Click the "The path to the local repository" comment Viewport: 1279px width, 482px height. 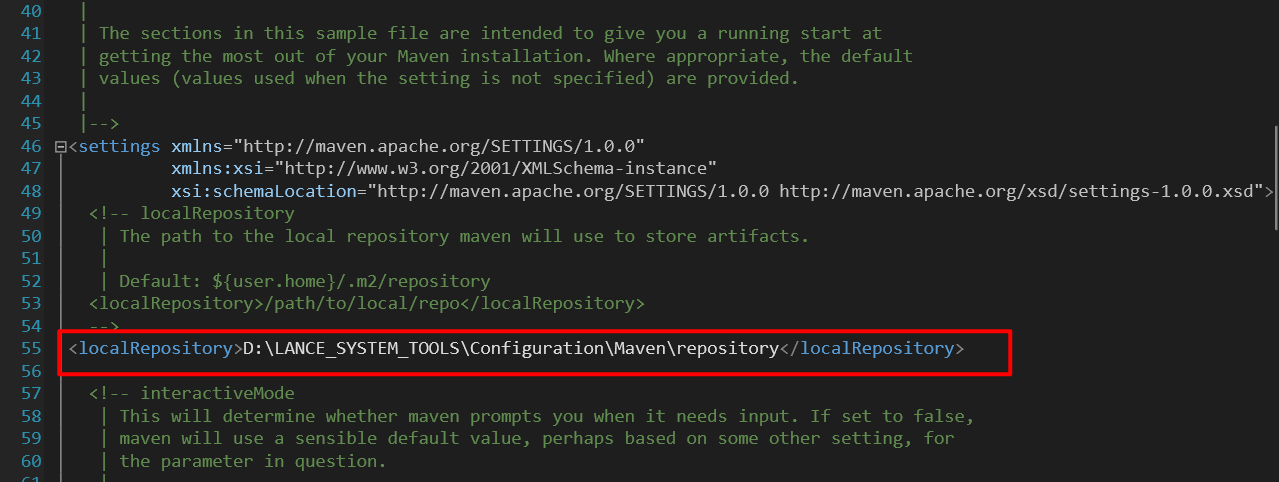click(x=464, y=236)
